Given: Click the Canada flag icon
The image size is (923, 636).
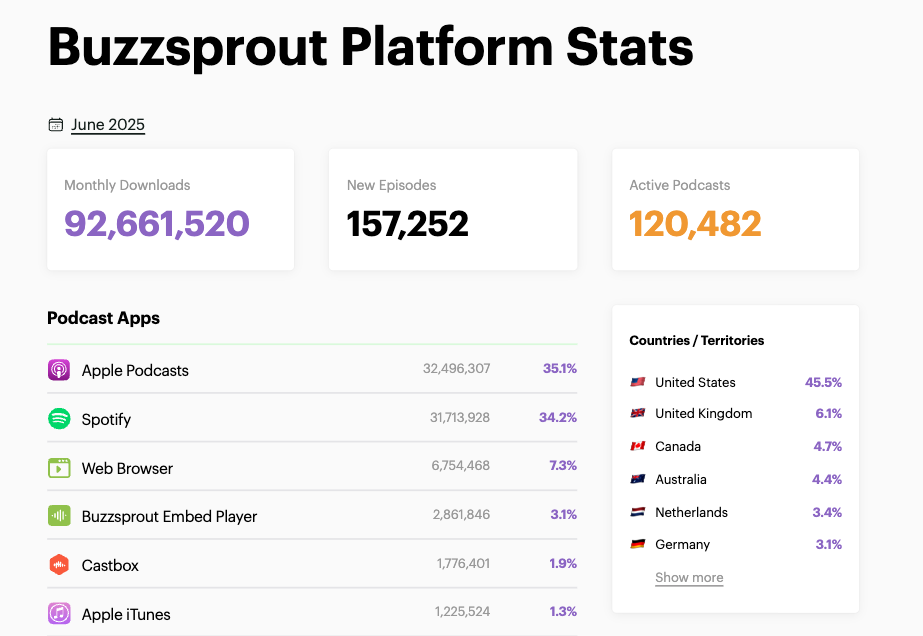Looking at the screenshot, I should point(637,446).
